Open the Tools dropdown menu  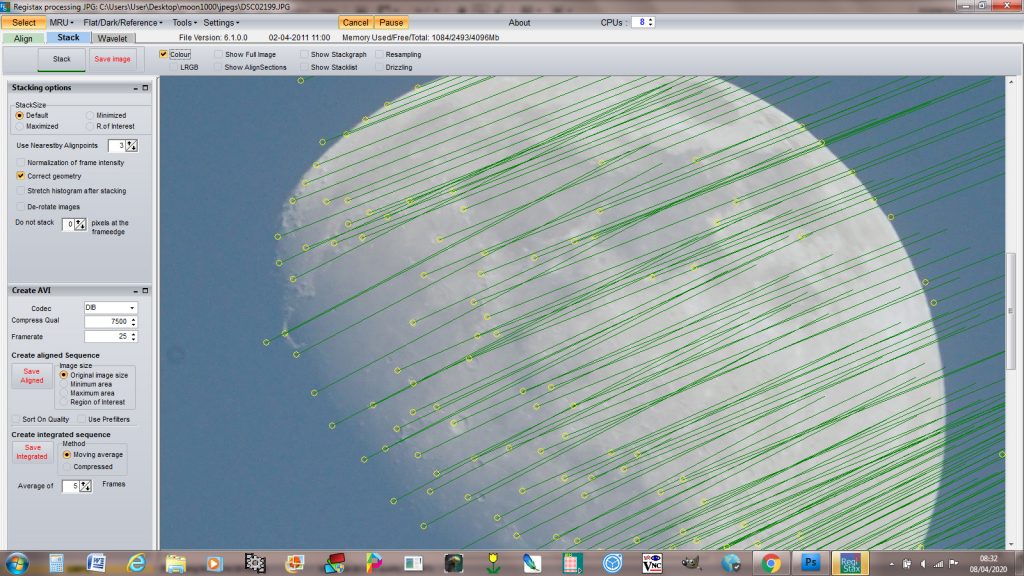point(184,22)
